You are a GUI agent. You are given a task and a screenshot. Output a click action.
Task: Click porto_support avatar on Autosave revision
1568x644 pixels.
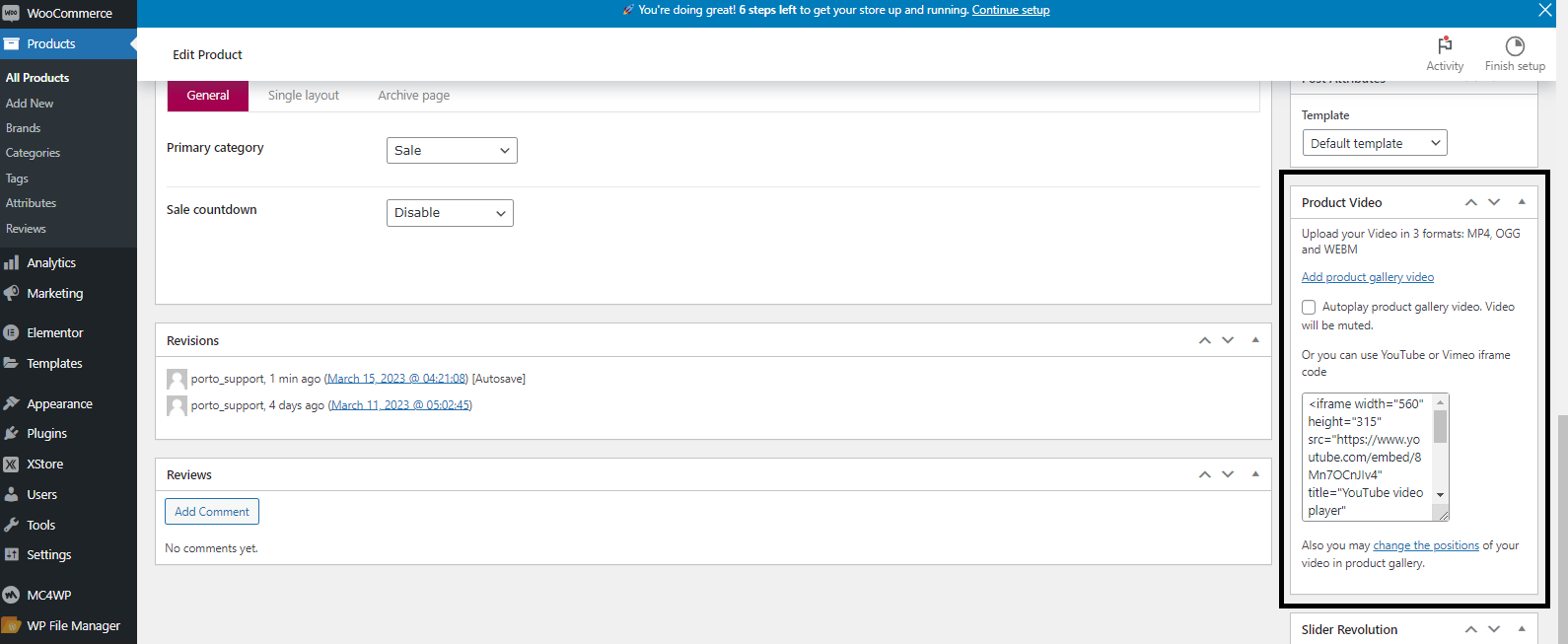tap(177, 379)
